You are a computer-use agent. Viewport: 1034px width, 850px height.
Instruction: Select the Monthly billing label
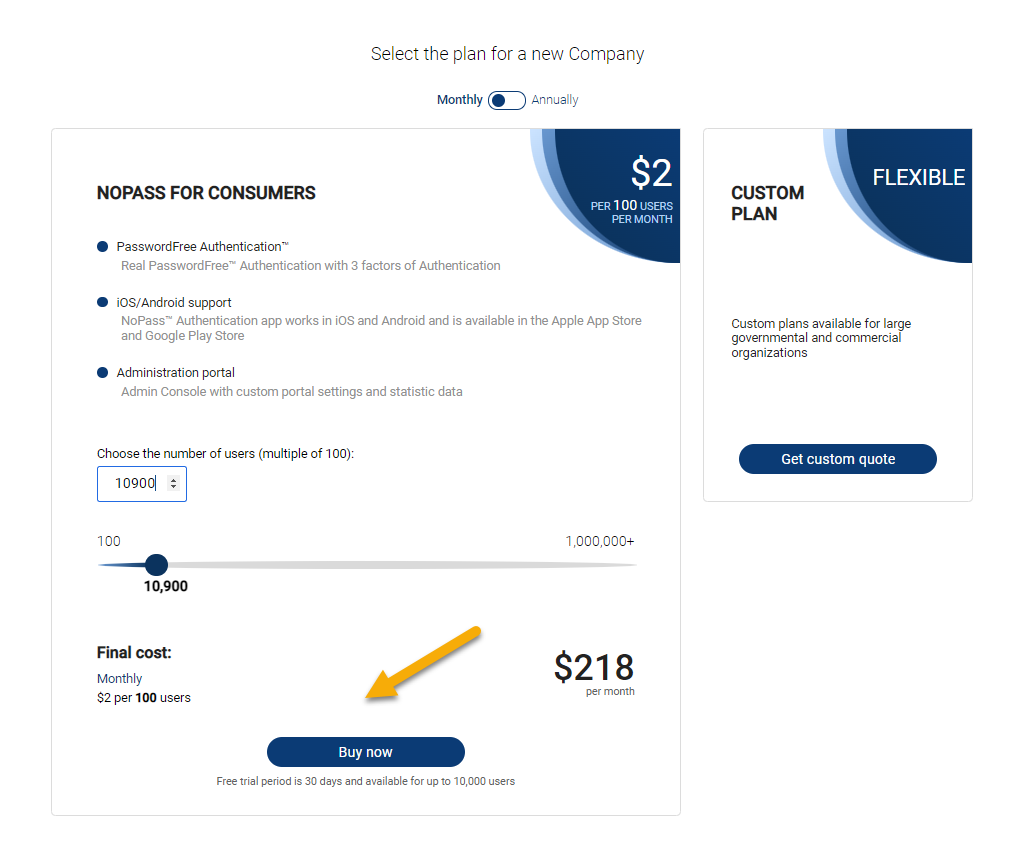pyautogui.click(x=459, y=100)
